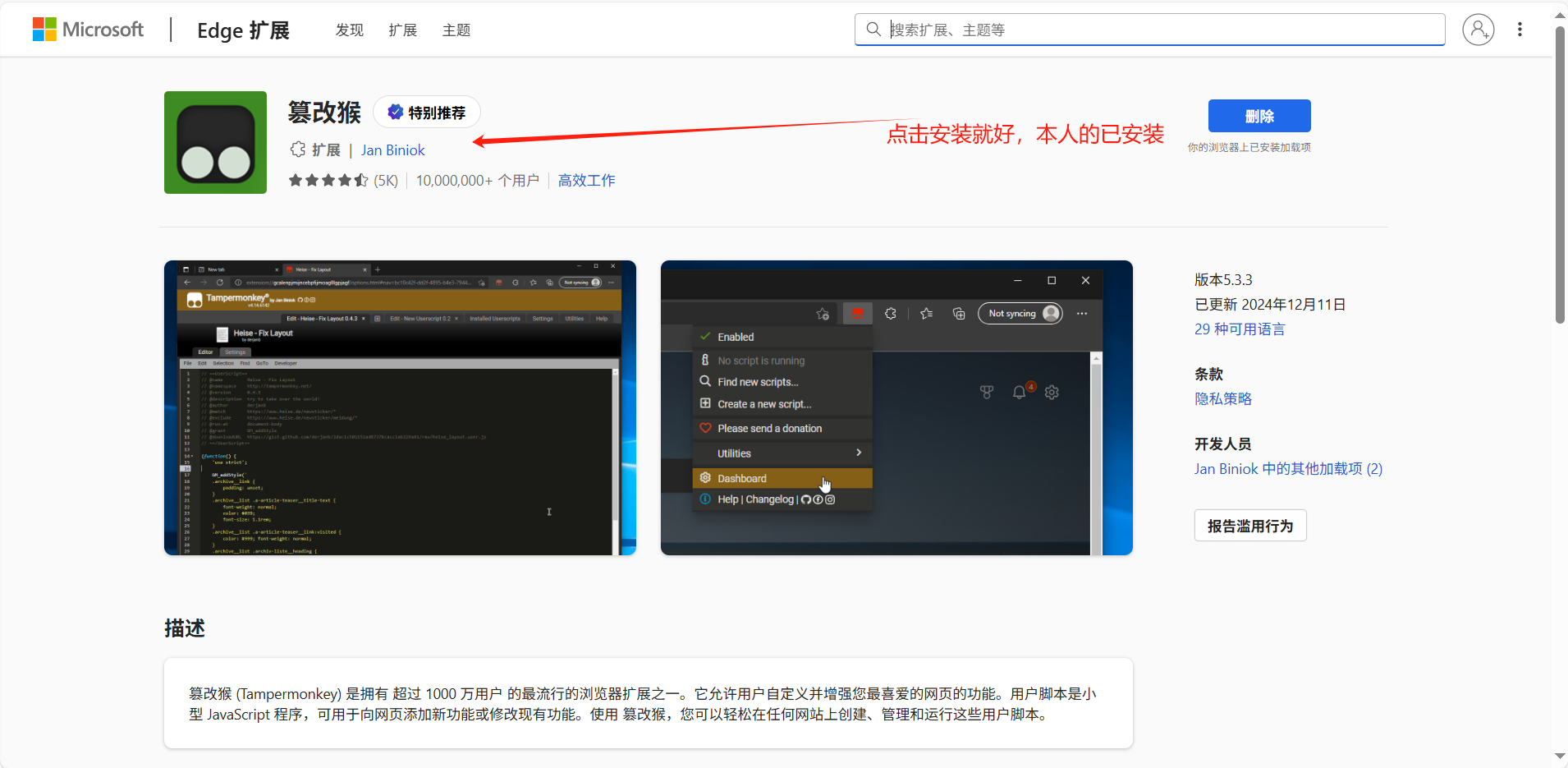Image resolution: width=1568 pixels, height=768 pixels.
Task: Click the star rating (5K)
Action: pos(343,181)
